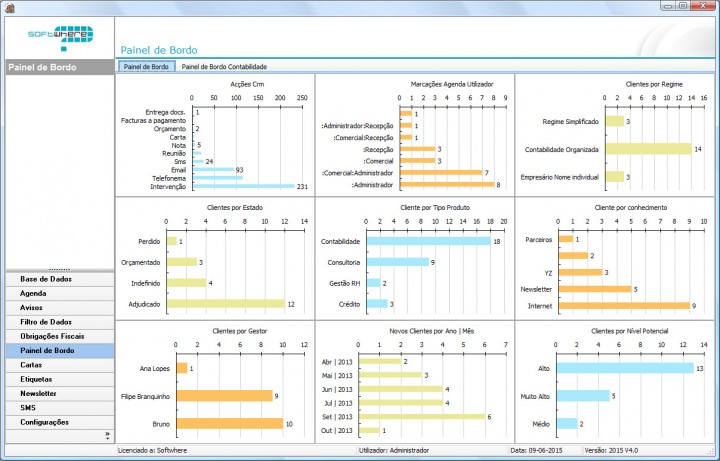The height and width of the screenshot is (461, 720).
Task: Click Licenciado a: Softwhere status text
Action: [152, 450]
